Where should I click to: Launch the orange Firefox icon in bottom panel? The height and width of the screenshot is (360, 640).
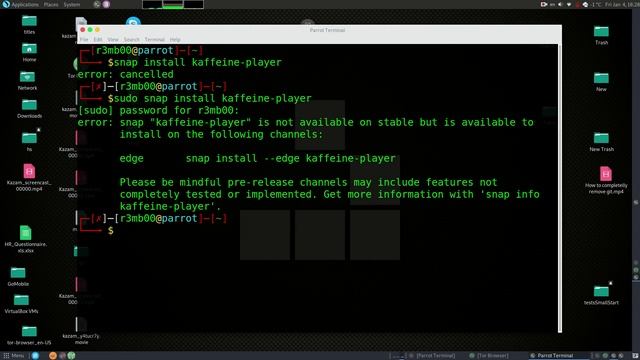click(53, 356)
